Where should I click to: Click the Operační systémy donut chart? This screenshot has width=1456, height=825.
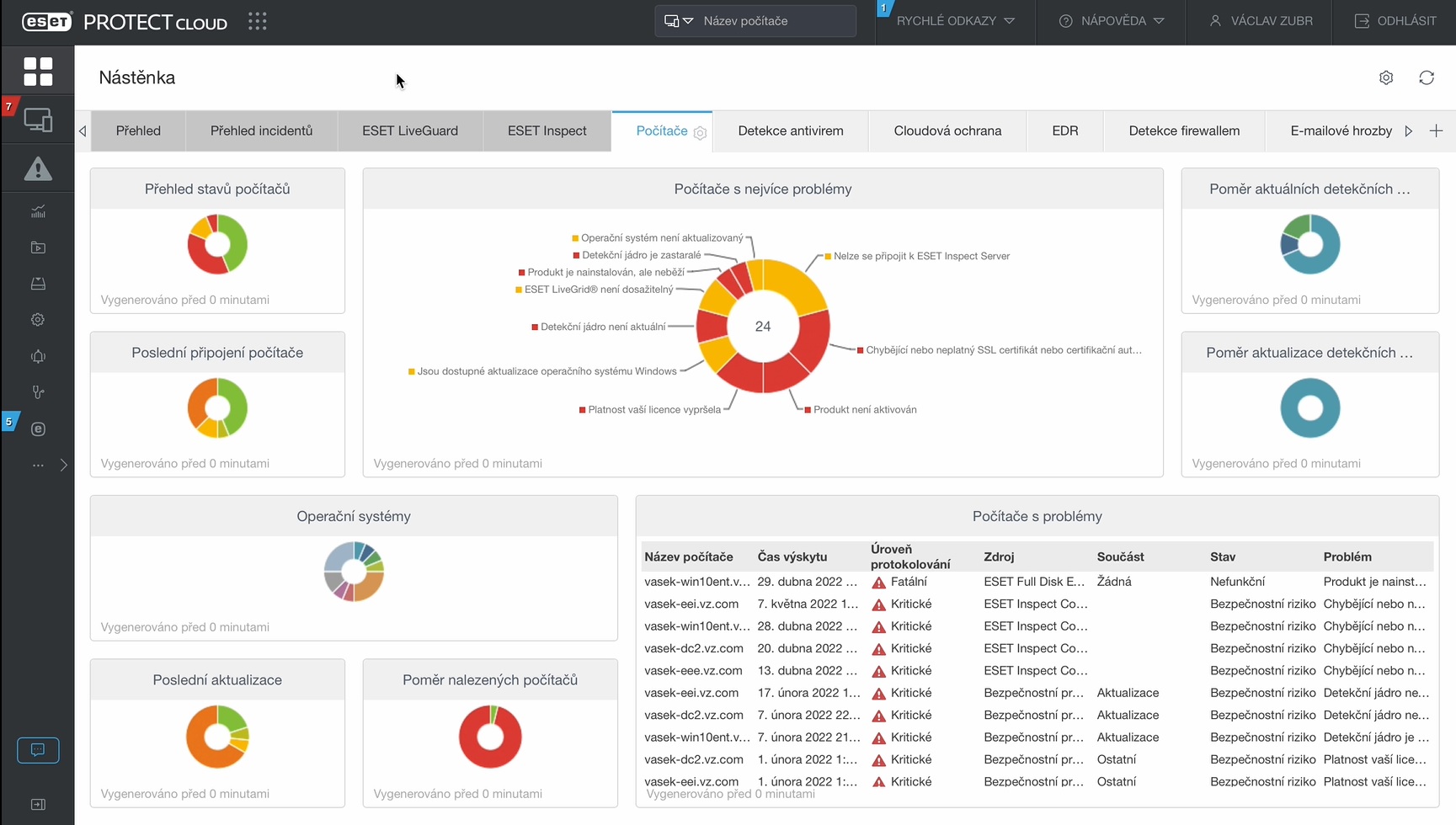point(354,572)
